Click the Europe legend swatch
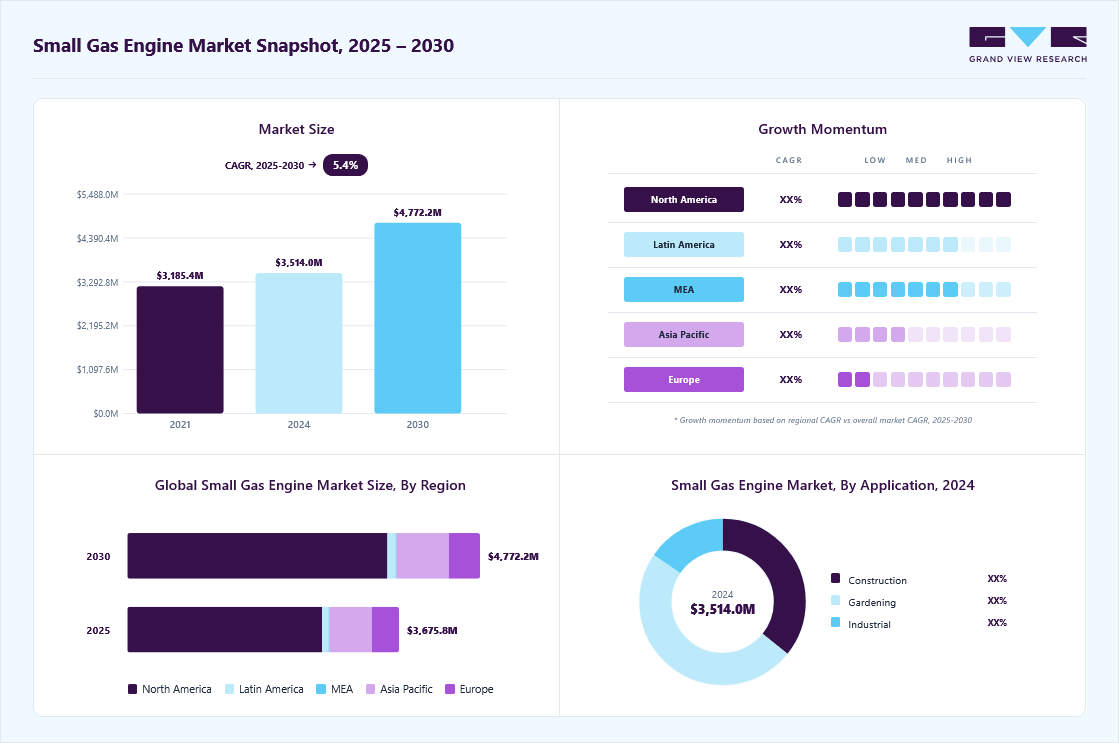The image size is (1120, 743). point(450,689)
